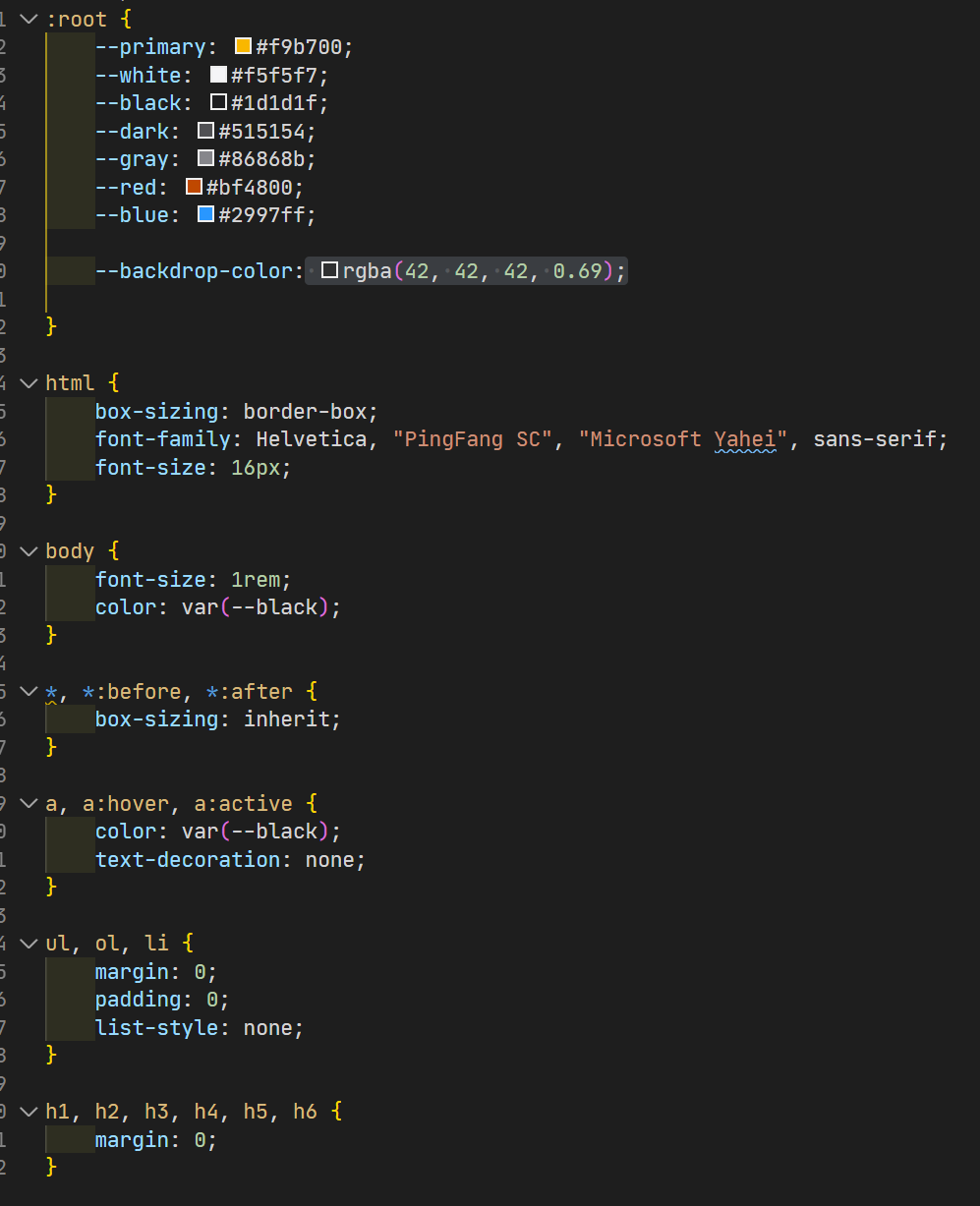Click the text-decoration: none declaration
Image resolution: width=980 pixels, height=1206 pixels.
pyautogui.click(x=230, y=860)
